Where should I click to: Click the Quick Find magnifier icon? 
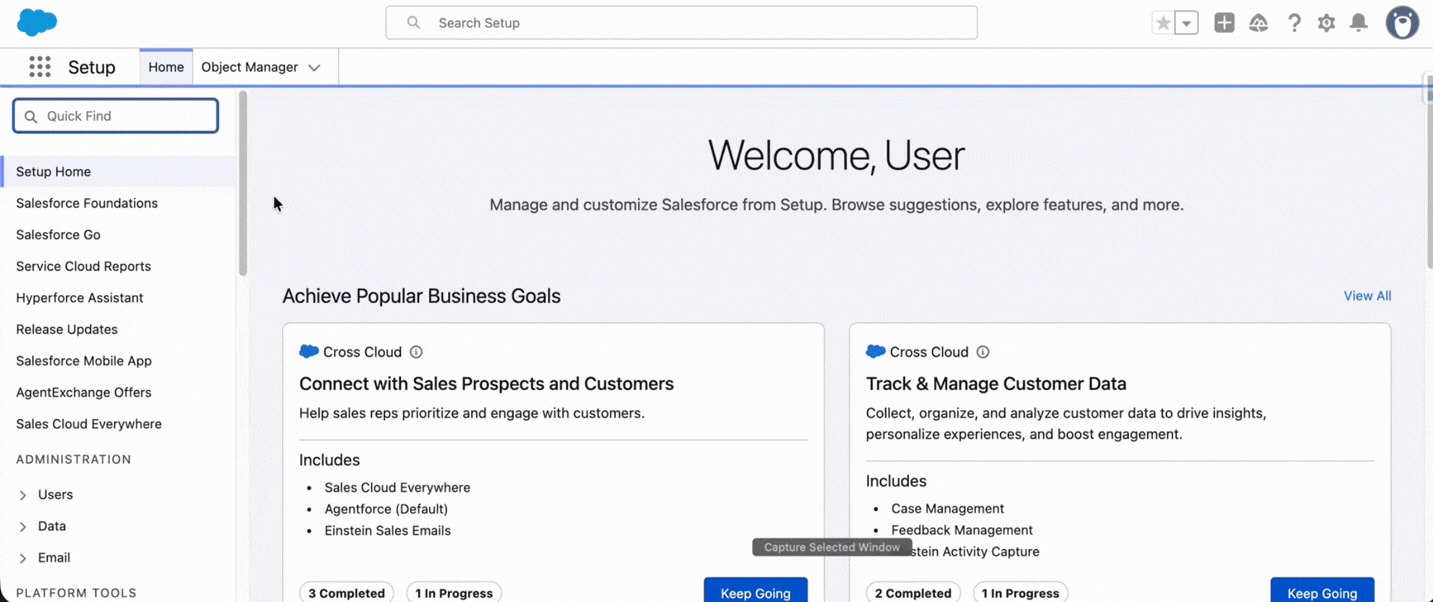point(31,117)
